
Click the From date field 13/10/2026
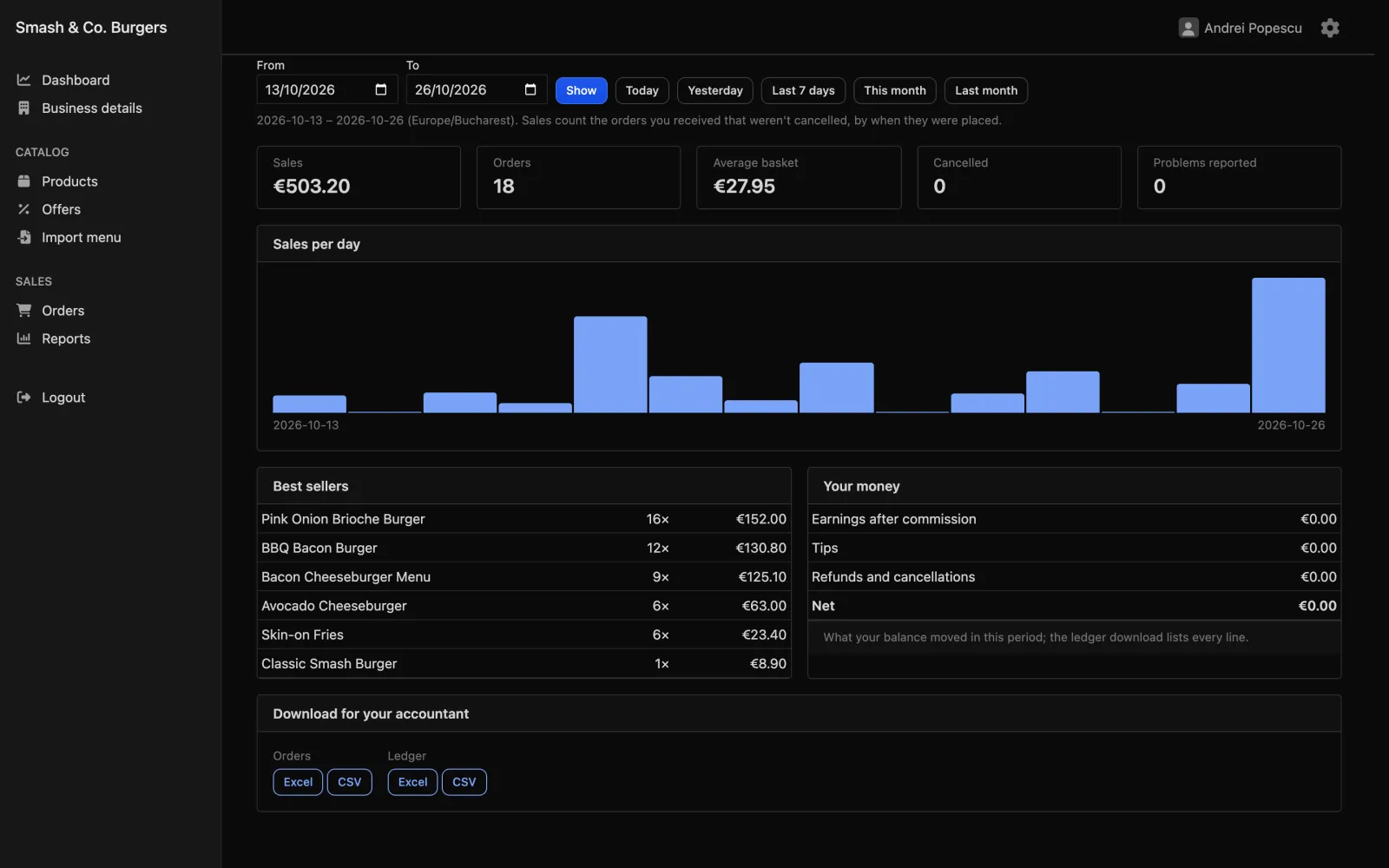coord(327,89)
